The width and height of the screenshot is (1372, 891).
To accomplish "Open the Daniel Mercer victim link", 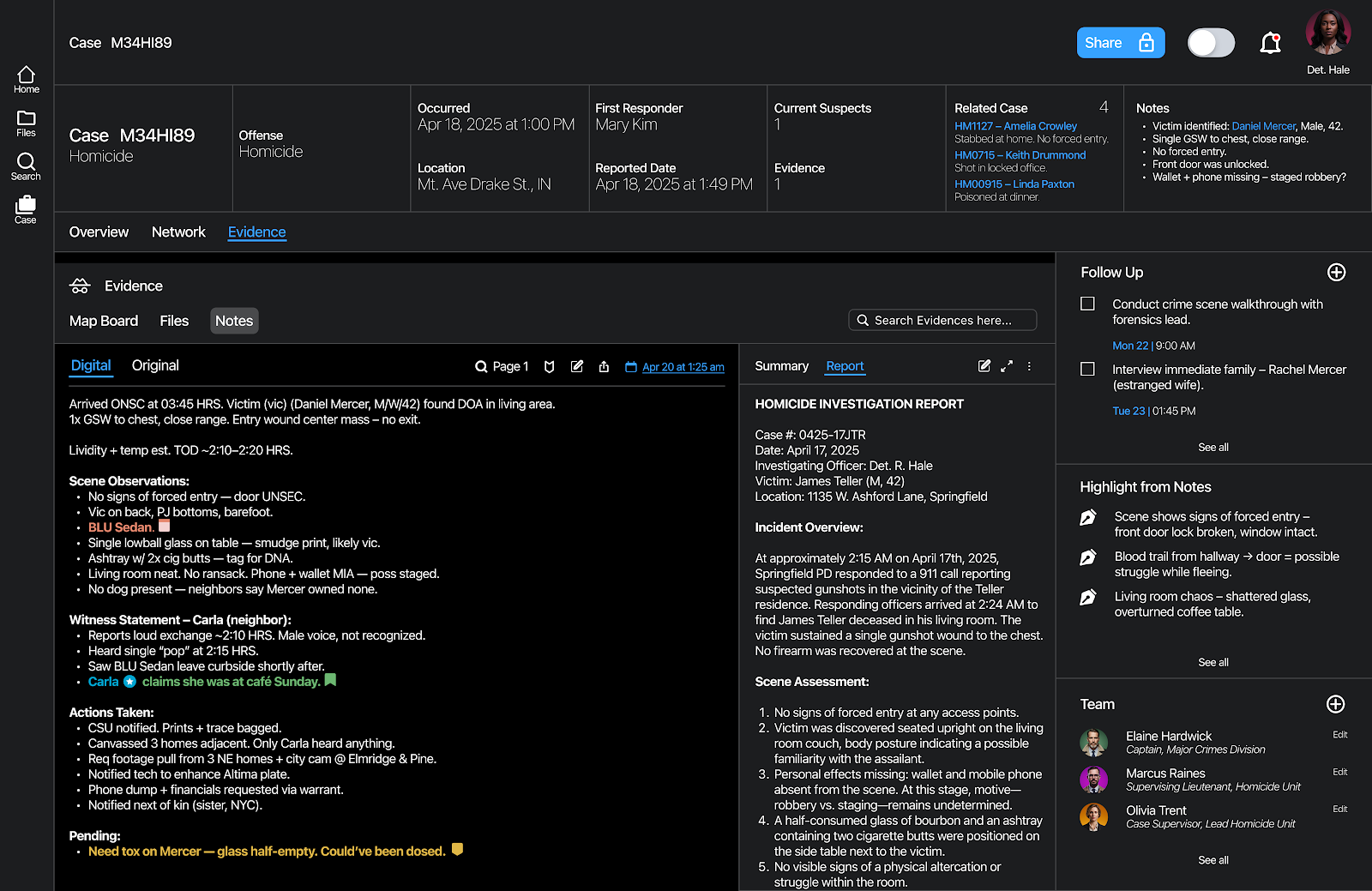I will click(x=1263, y=126).
